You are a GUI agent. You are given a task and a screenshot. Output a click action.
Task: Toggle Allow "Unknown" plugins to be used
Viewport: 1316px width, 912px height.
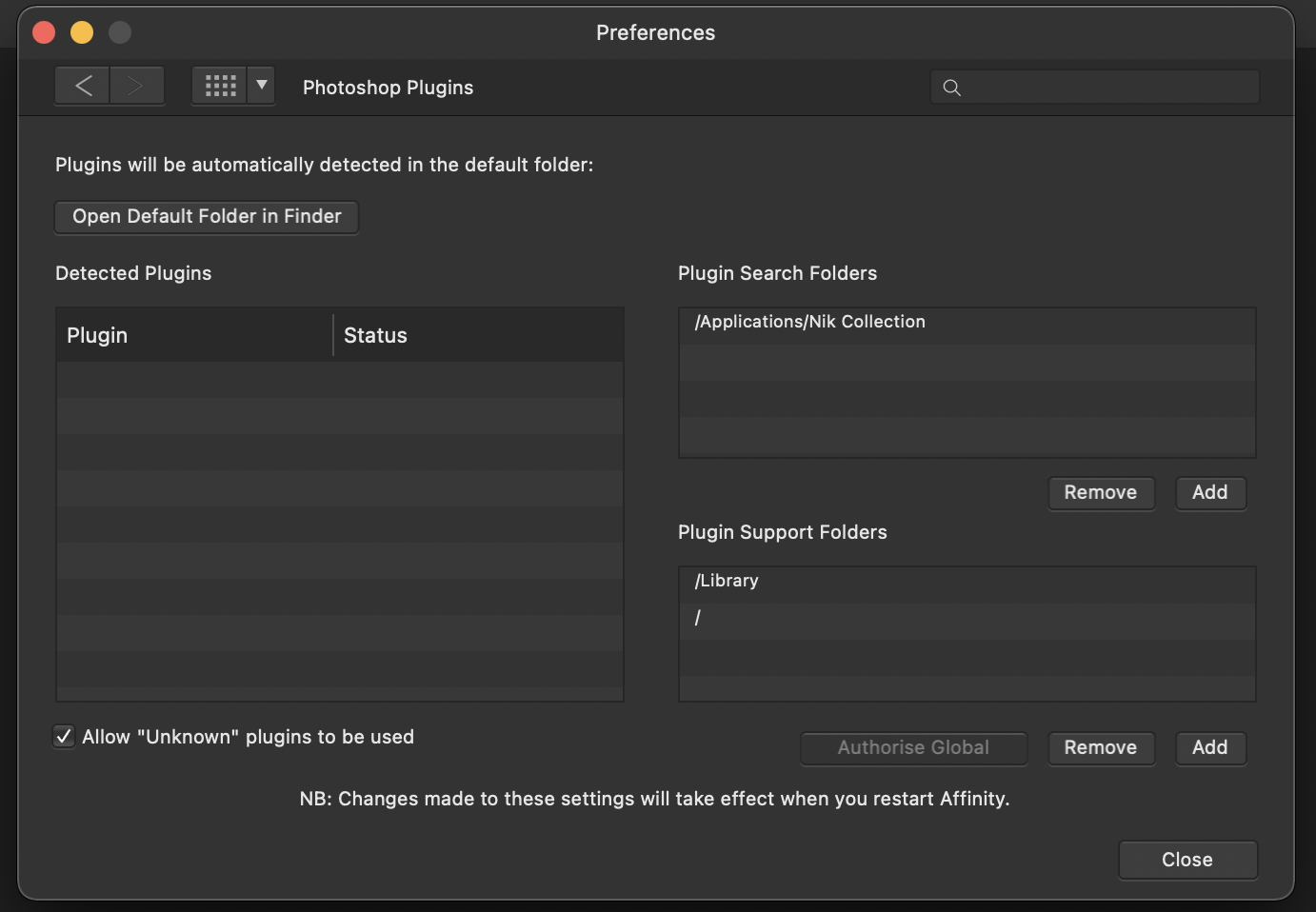[x=64, y=737]
